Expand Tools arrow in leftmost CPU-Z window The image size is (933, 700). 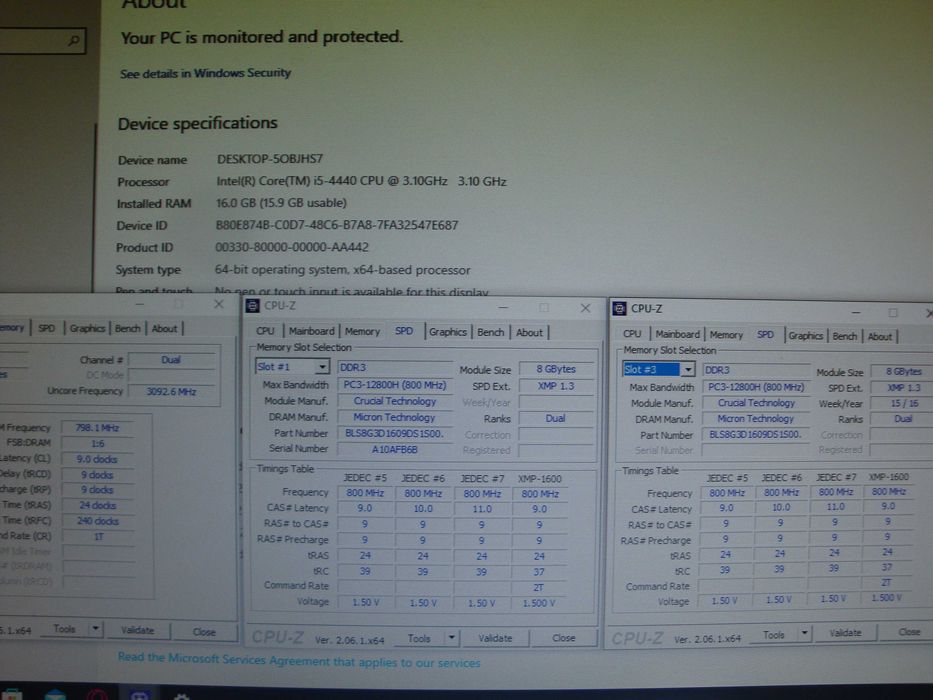[96, 629]
